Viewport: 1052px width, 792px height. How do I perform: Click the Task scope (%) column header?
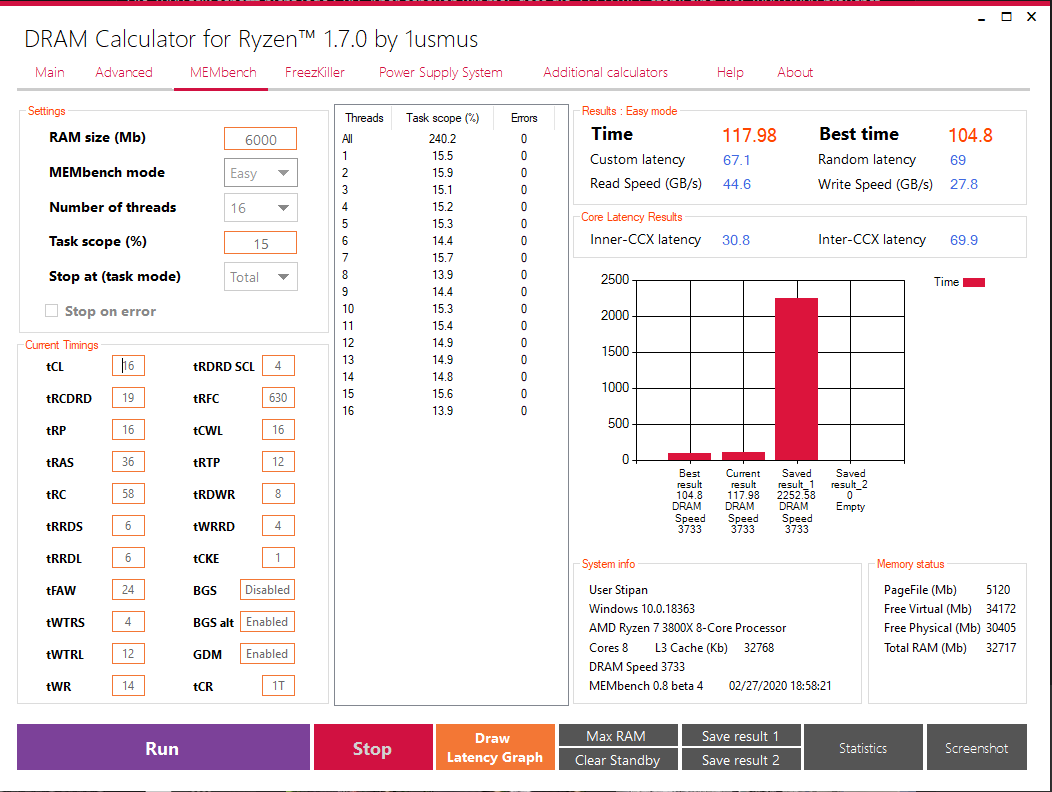click(x=442, y=118)
